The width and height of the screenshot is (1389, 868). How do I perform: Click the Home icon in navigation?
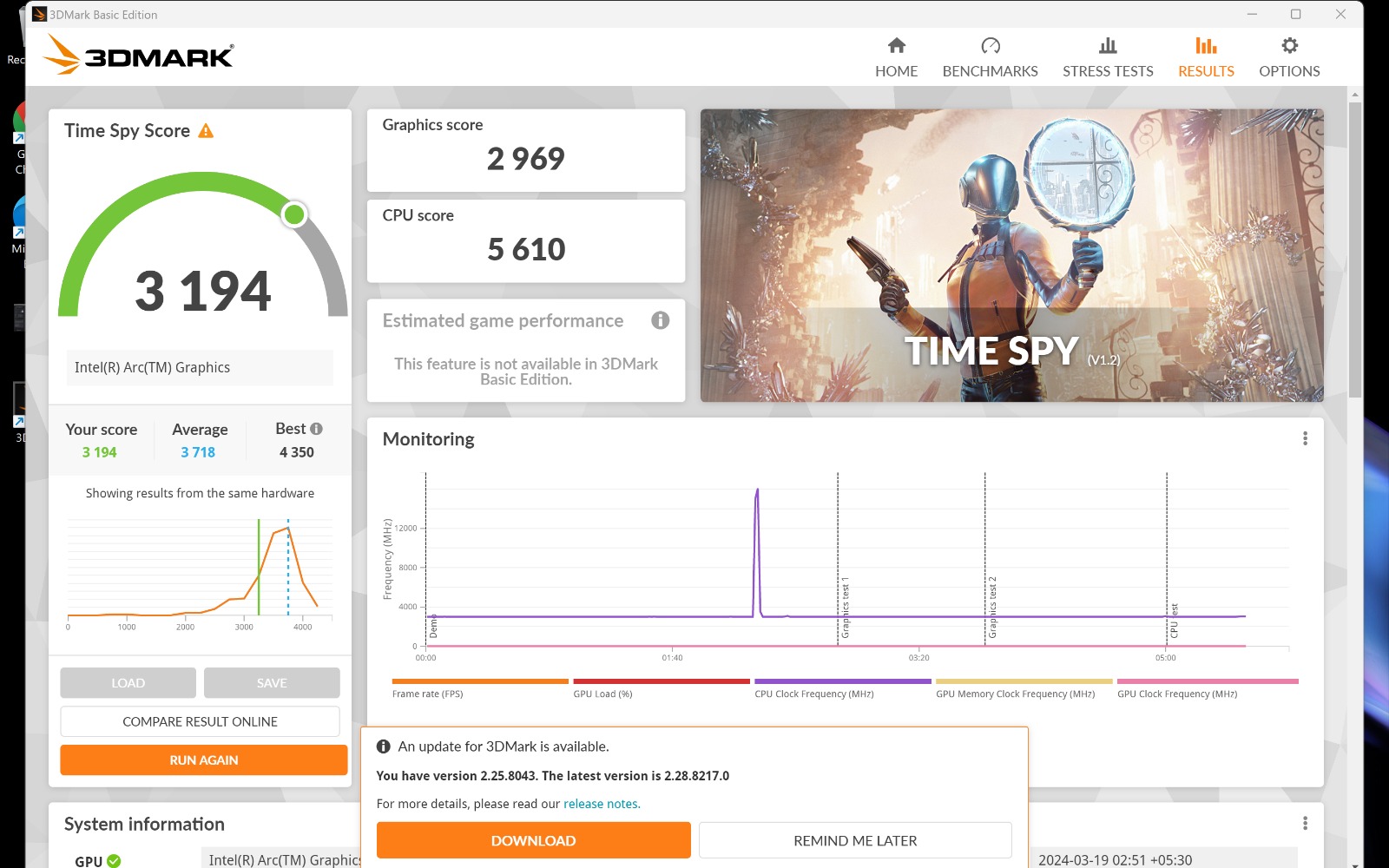click(x=896, y=46)
